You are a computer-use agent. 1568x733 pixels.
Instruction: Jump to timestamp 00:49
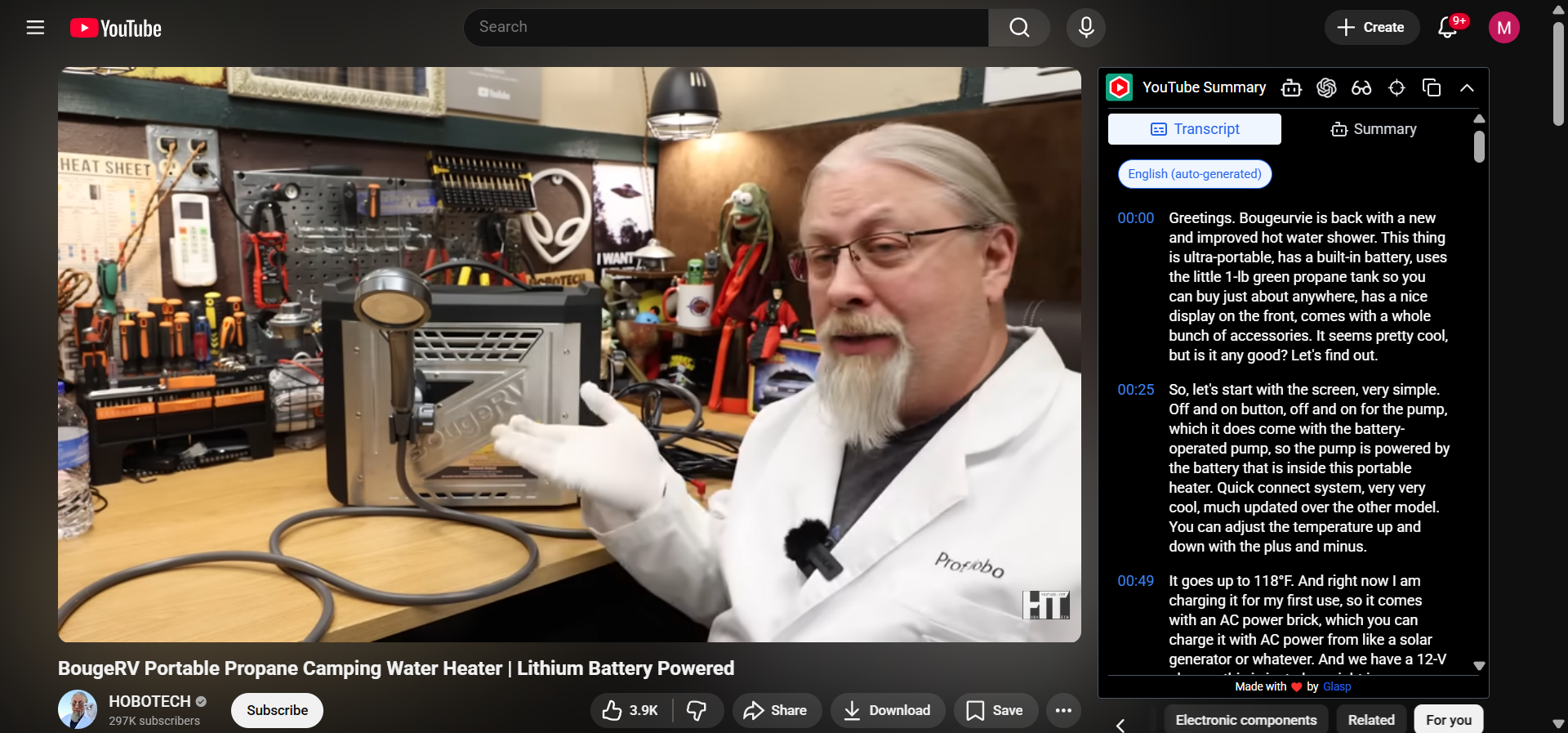tap(1135, 581)
